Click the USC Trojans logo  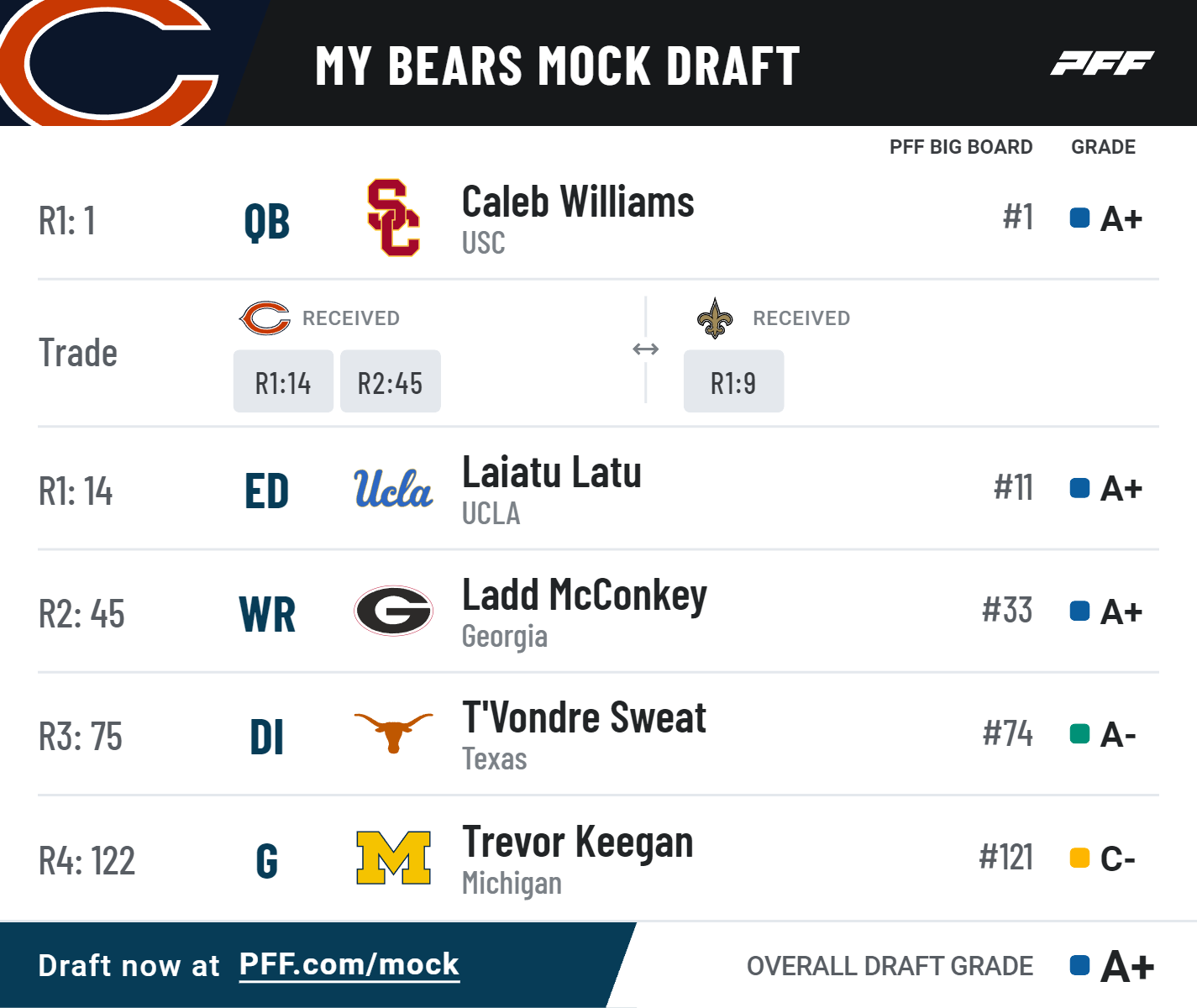tap(393, 218)
